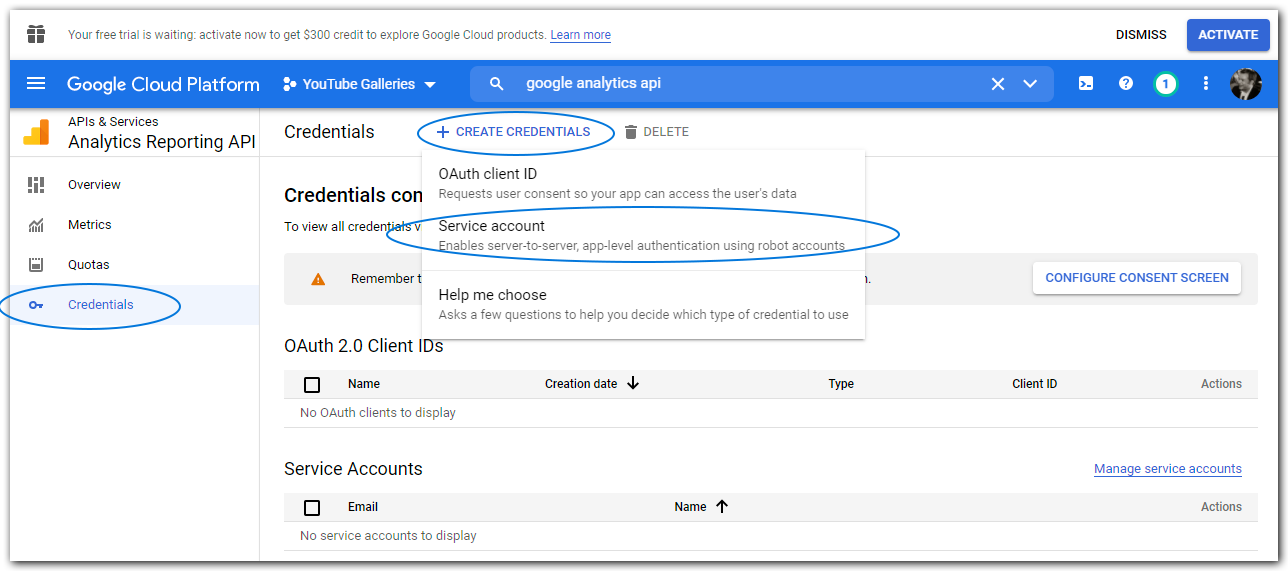Screen dimensions: 1288x571
Task: Open Manage service accounts link
Action: [1168, 469]
